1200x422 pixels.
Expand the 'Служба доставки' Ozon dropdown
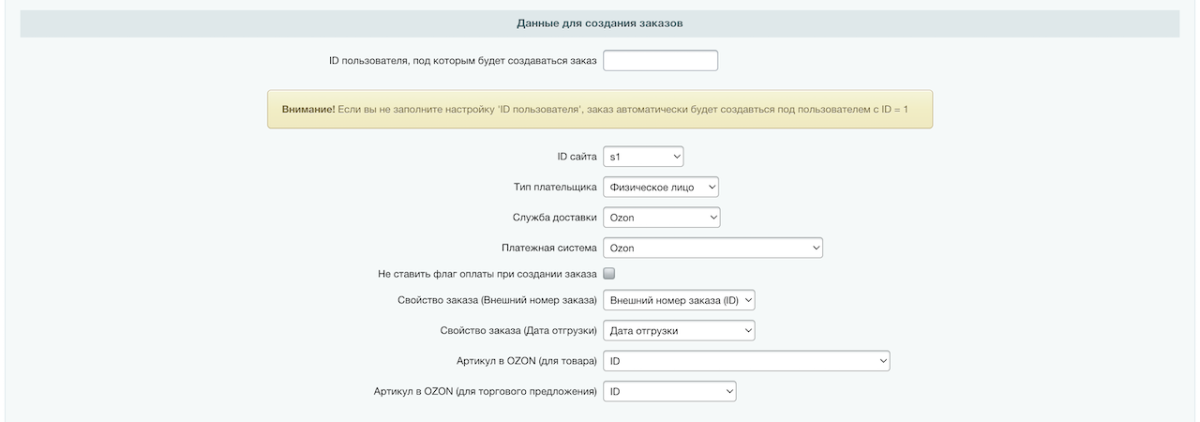coord(662,216)
